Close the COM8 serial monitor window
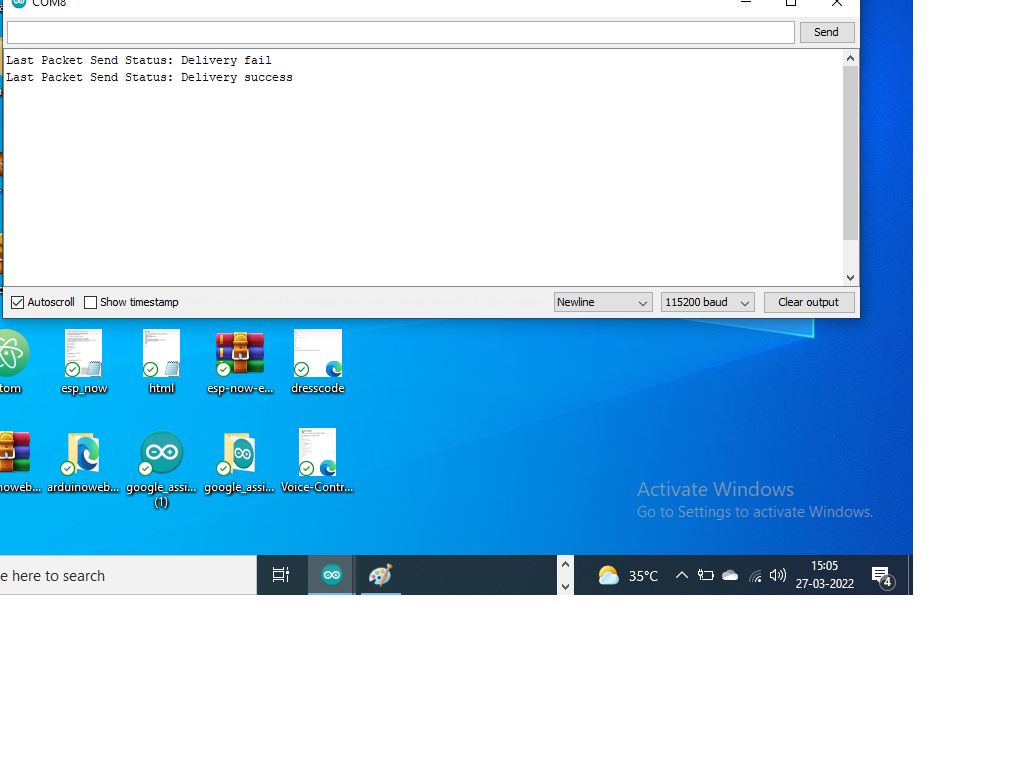Image resolution: width=1024 pixels, height=768 pixels. pyautogui.click(x=837, y=3)
